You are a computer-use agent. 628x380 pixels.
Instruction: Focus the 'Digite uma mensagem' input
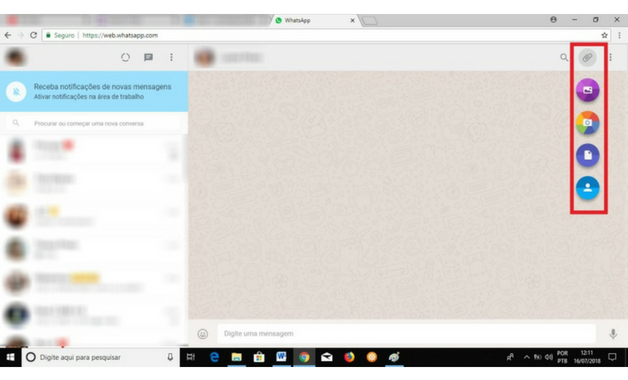406,334
